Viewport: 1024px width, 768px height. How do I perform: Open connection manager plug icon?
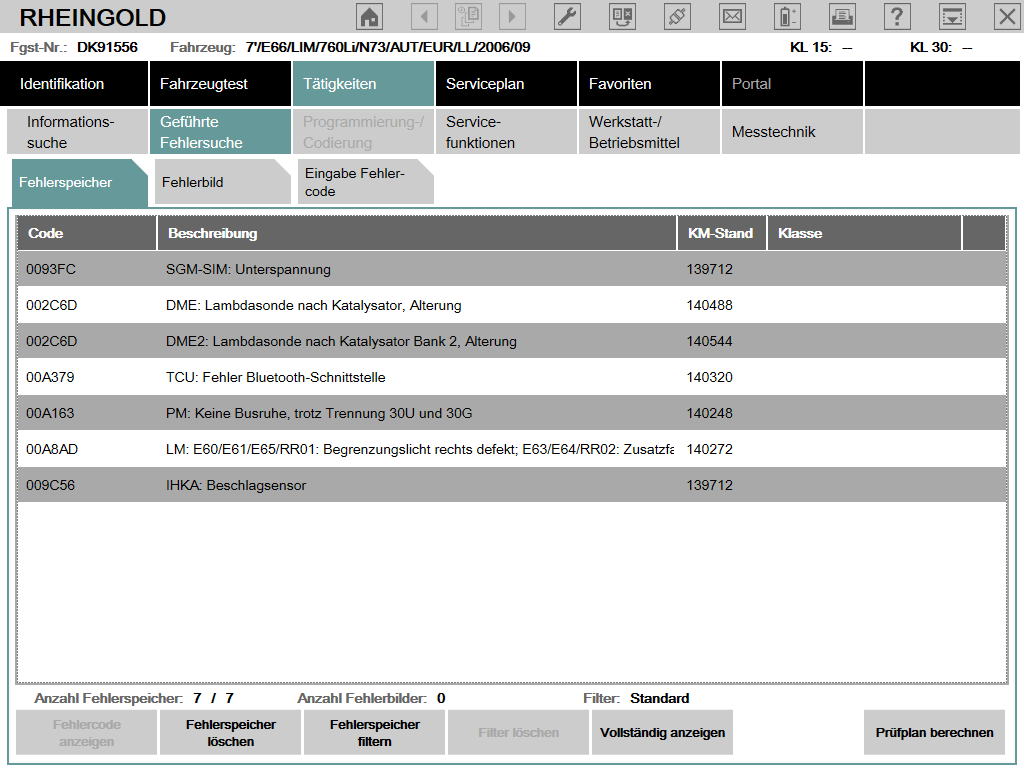coord(677,16)
